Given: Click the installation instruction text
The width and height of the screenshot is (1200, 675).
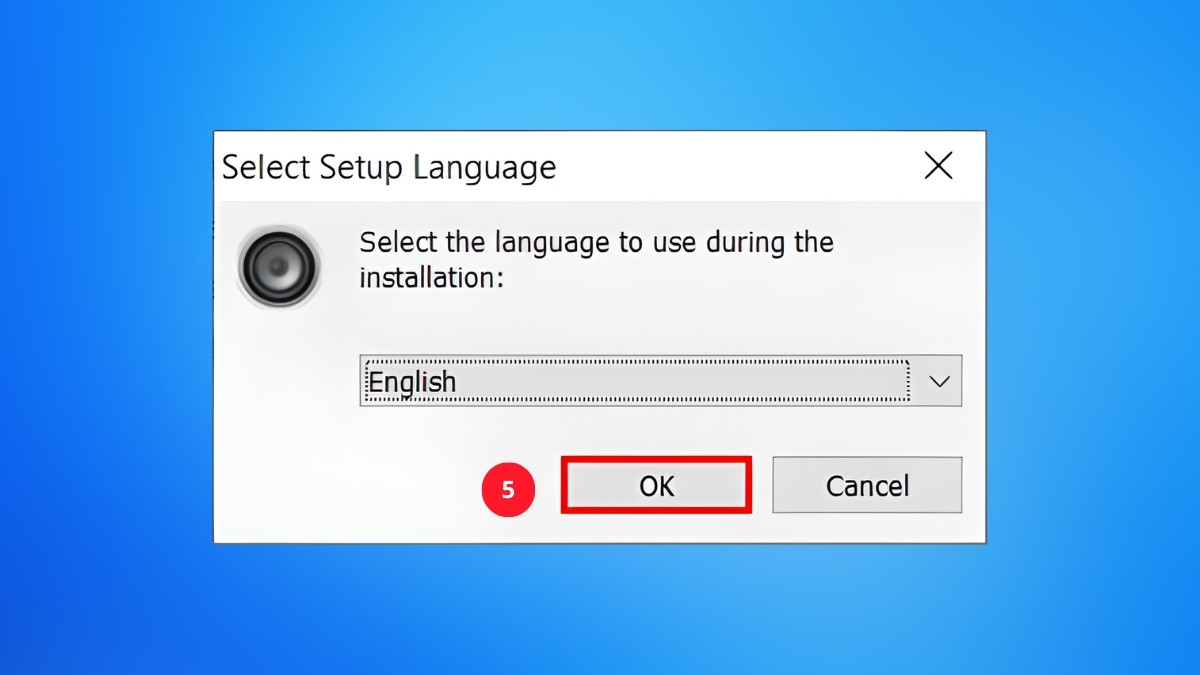Looking at the screenshot, I should pos(595,259).
